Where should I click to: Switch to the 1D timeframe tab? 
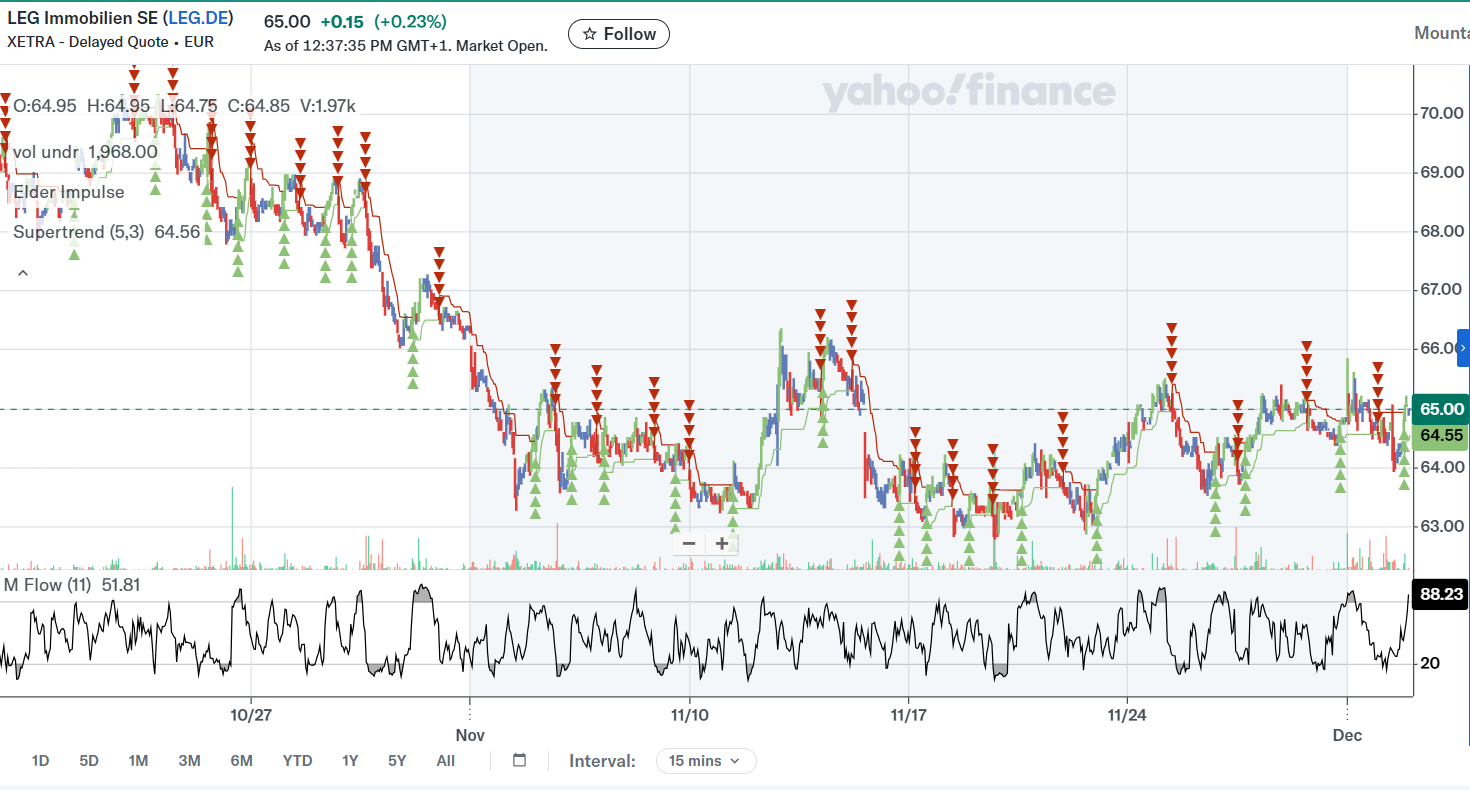tap(40, 761)
